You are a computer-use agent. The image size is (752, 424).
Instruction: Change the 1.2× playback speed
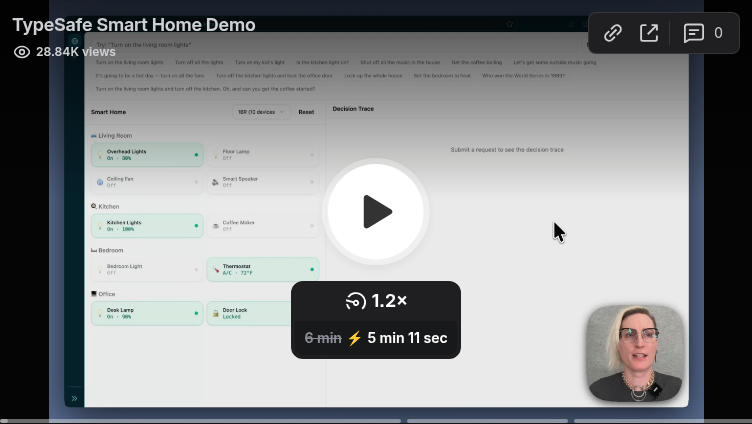click(376, 301)
